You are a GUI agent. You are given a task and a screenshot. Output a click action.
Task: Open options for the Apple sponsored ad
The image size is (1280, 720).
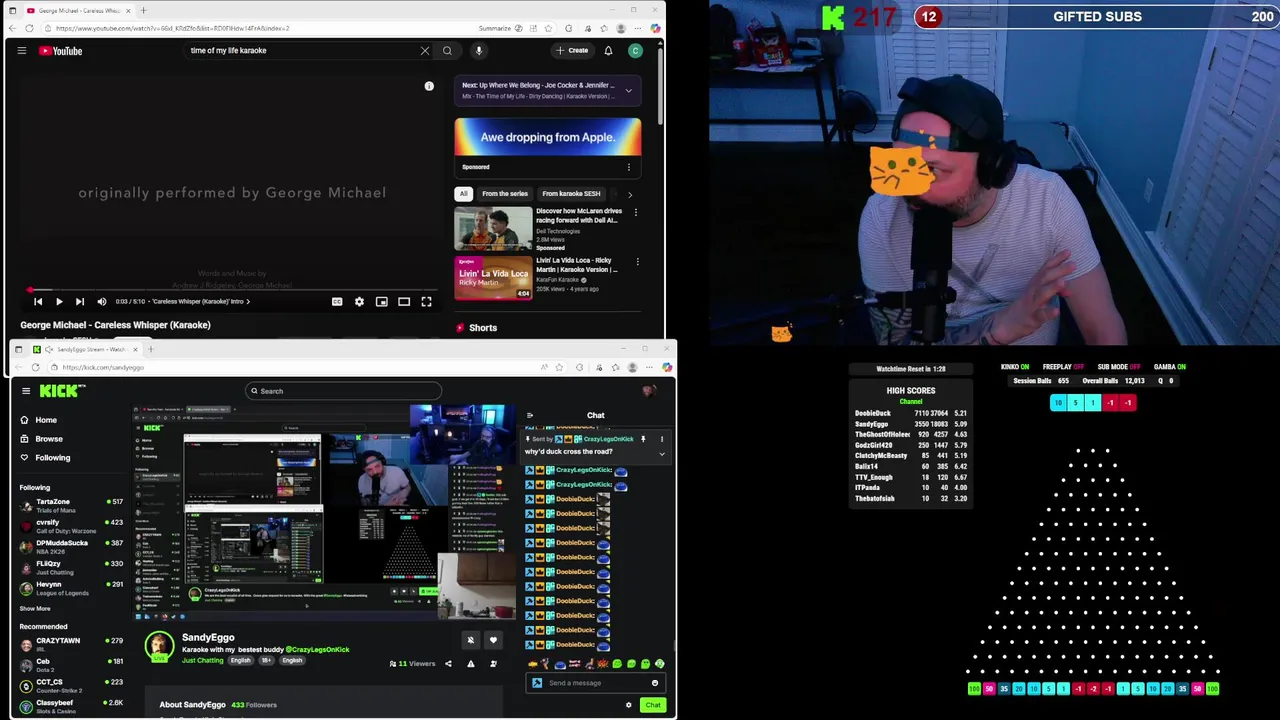628,167
